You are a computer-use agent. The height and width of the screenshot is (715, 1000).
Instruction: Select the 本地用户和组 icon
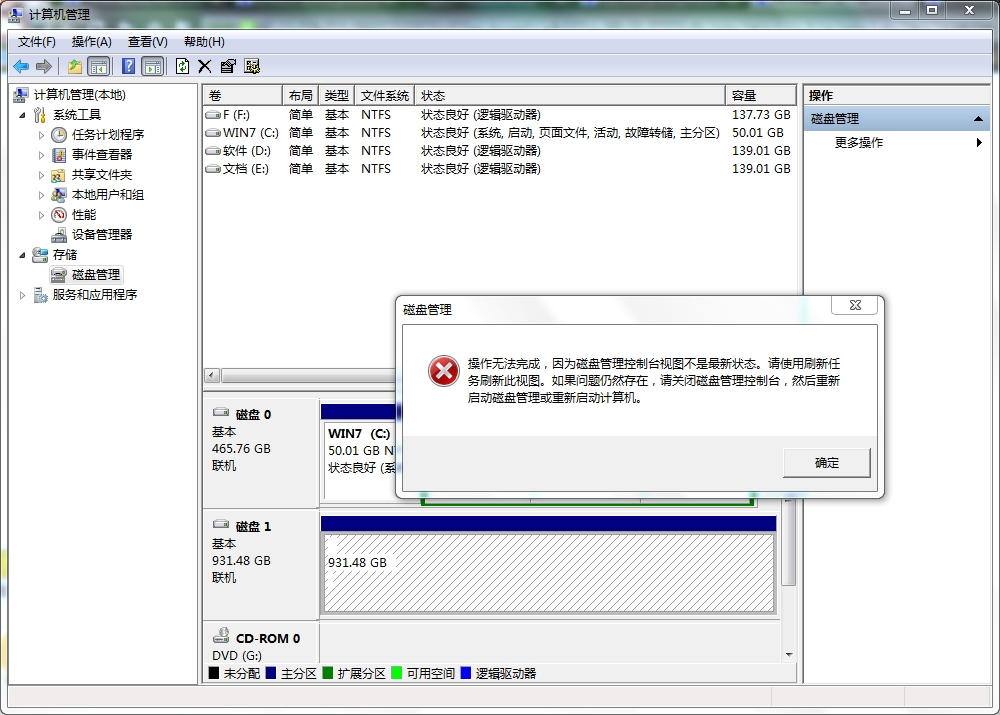[x=58, y=195]
